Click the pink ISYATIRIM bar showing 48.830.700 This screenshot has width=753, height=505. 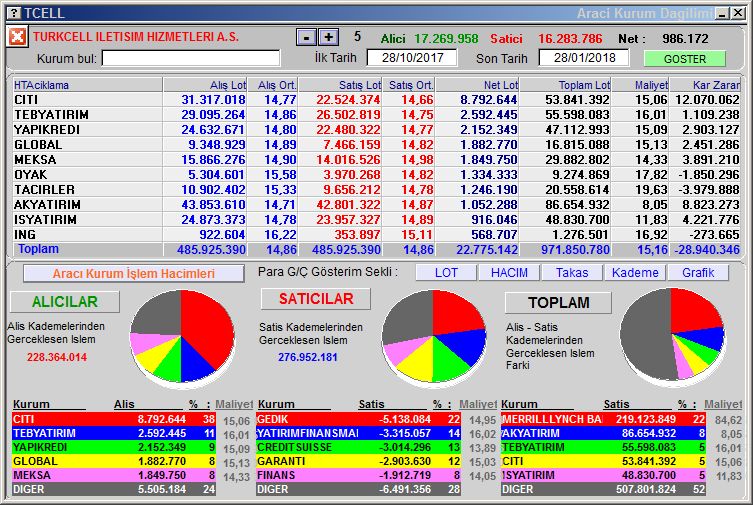[603, 475]
